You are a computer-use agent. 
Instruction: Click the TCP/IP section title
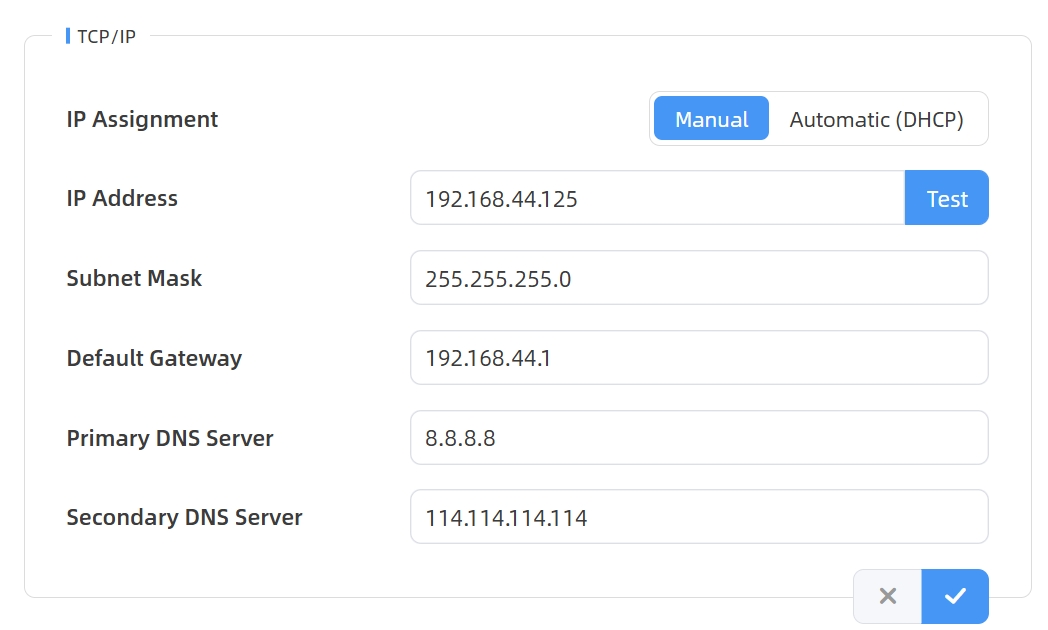tap(106, 37)
